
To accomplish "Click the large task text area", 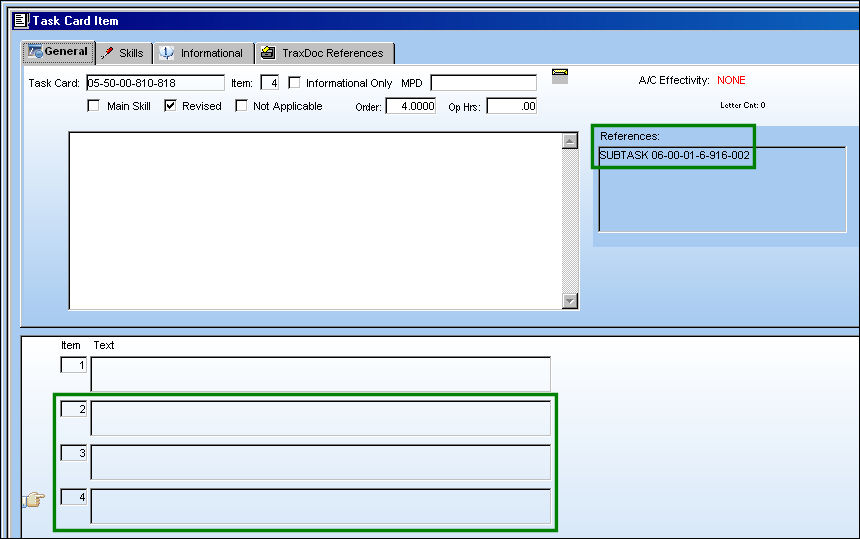I will coord(315,220).
